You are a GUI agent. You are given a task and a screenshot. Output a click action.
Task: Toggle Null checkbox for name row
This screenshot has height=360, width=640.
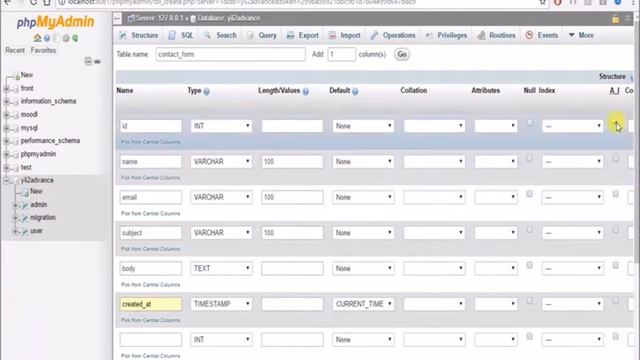[x=529, y=158]
